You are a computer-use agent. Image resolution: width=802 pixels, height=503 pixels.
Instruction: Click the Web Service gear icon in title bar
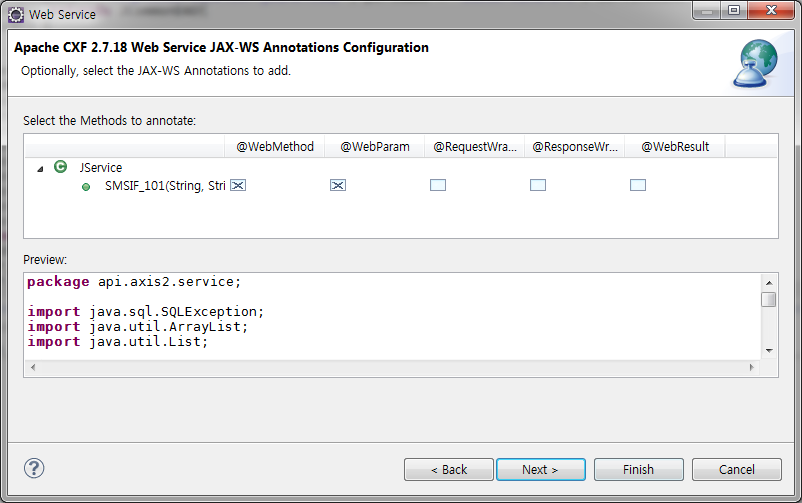(x=16, y=15)
